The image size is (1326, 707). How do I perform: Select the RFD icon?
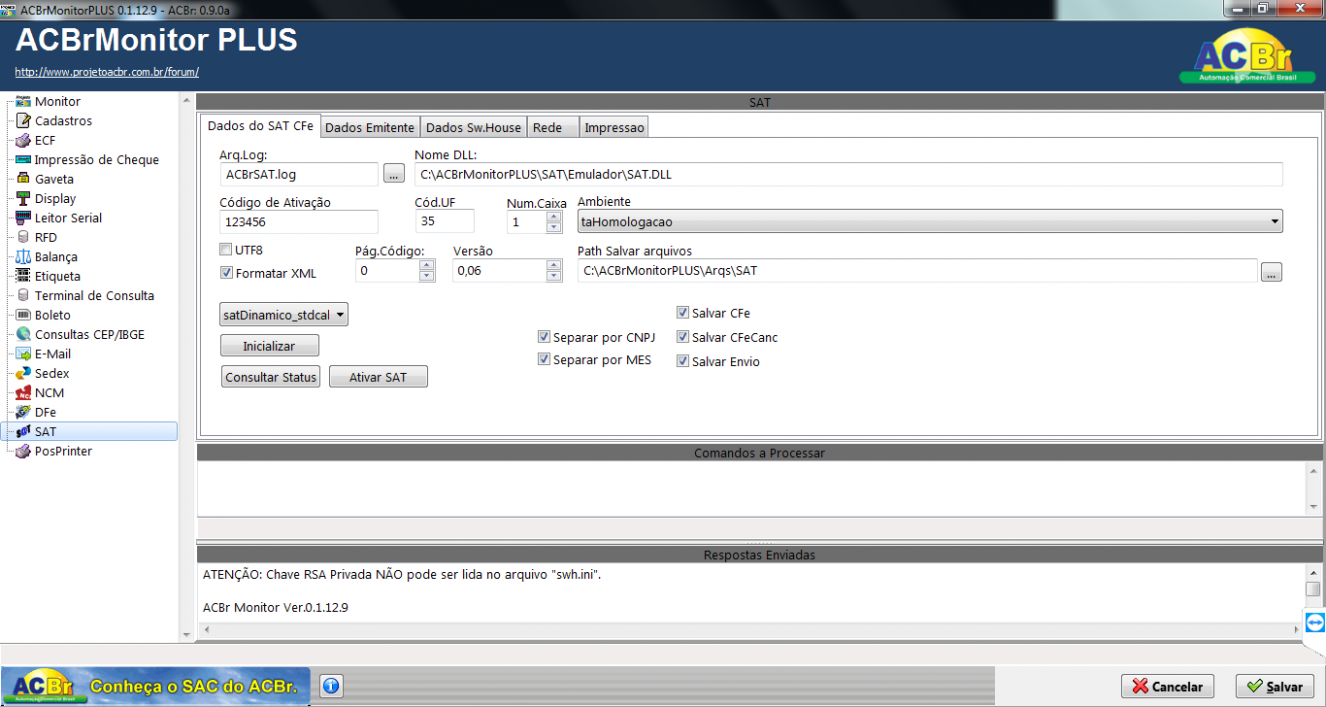tap(23, 238)
